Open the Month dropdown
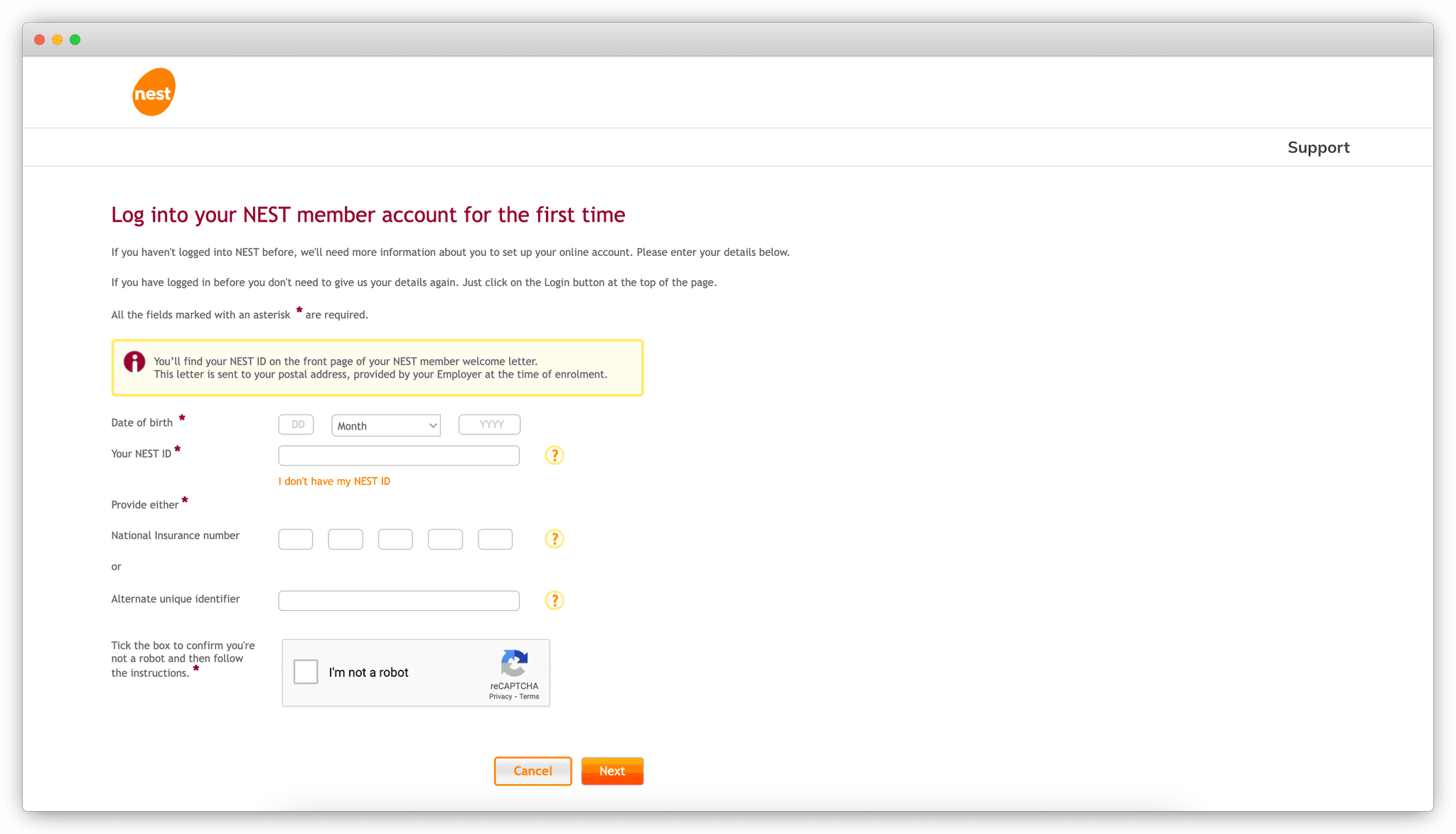Image resolution: width=1456 pixels, height=834 pixels. click(385, 424)
